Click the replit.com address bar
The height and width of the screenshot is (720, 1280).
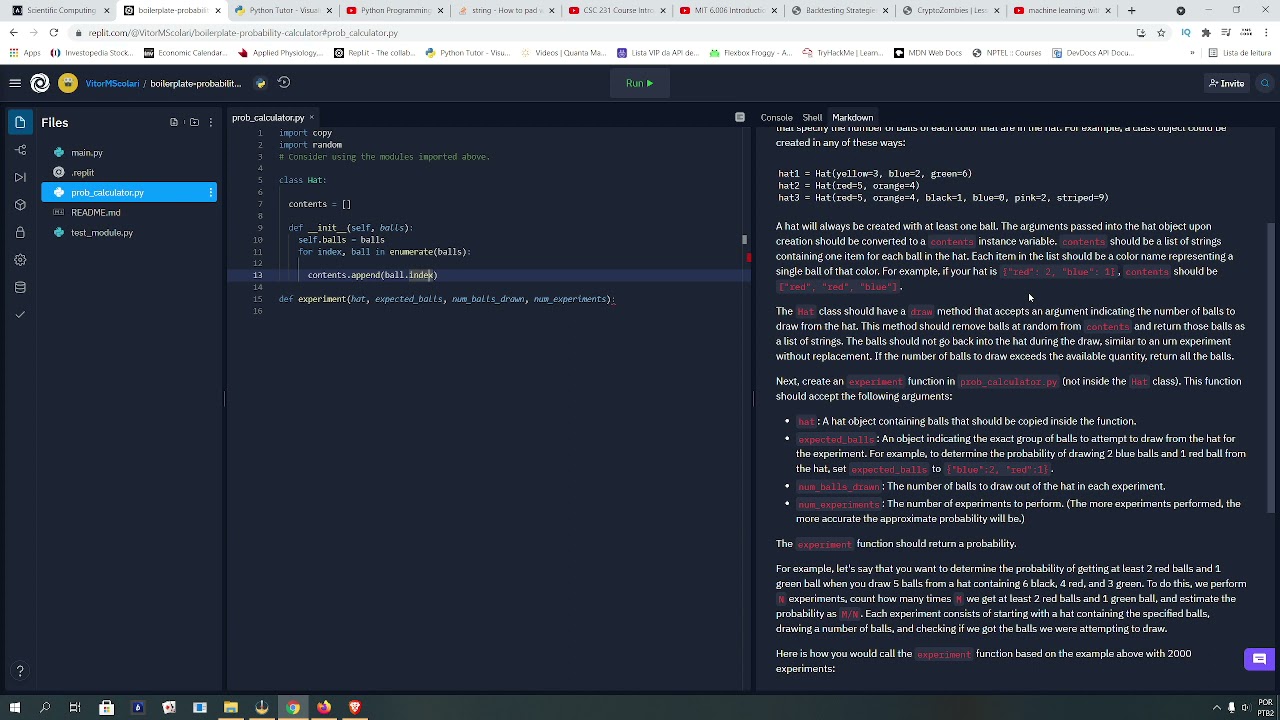(600, 32)
